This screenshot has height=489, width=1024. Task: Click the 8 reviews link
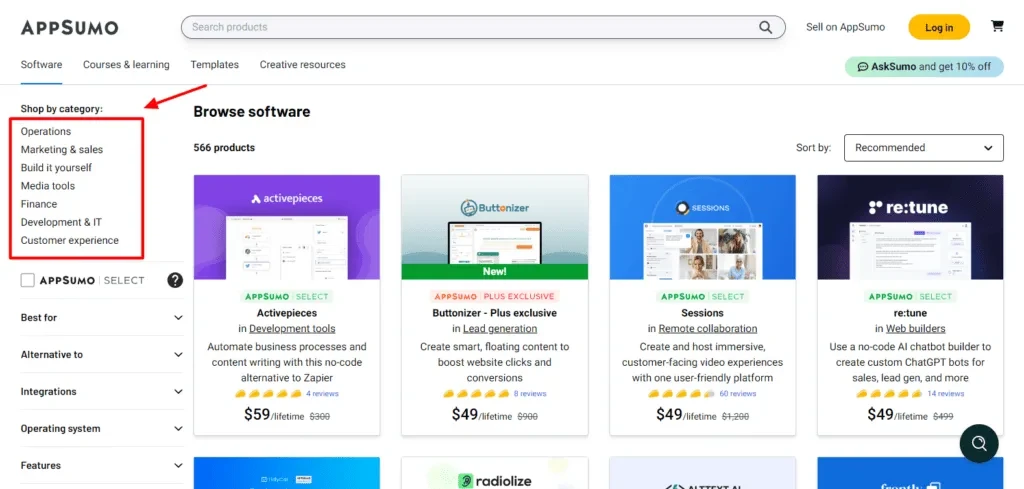click(x=530, y=394)
